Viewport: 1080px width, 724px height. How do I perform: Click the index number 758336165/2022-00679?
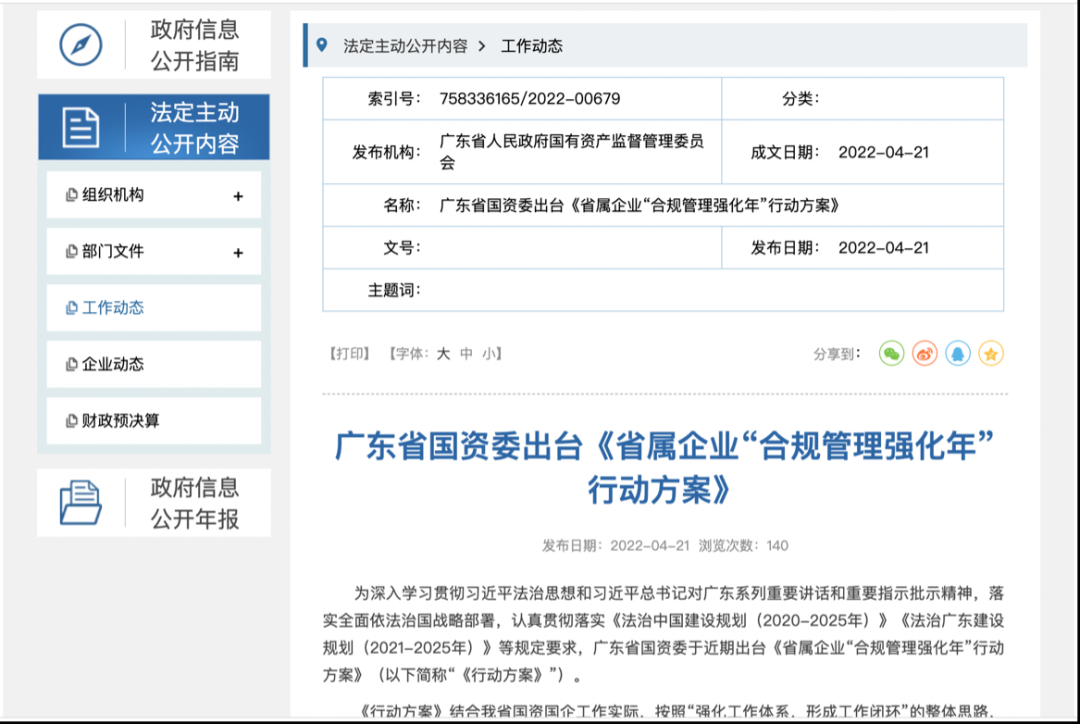tap(530, 99)
